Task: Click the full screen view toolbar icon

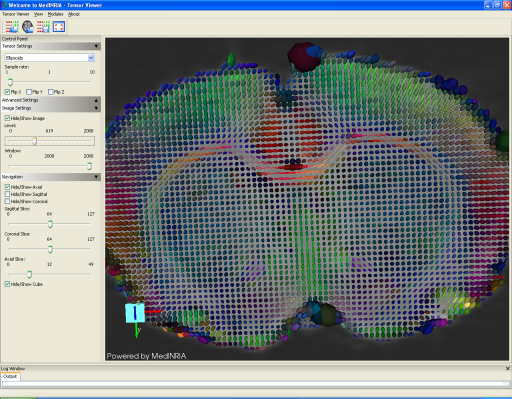Action: pos(59,27)
